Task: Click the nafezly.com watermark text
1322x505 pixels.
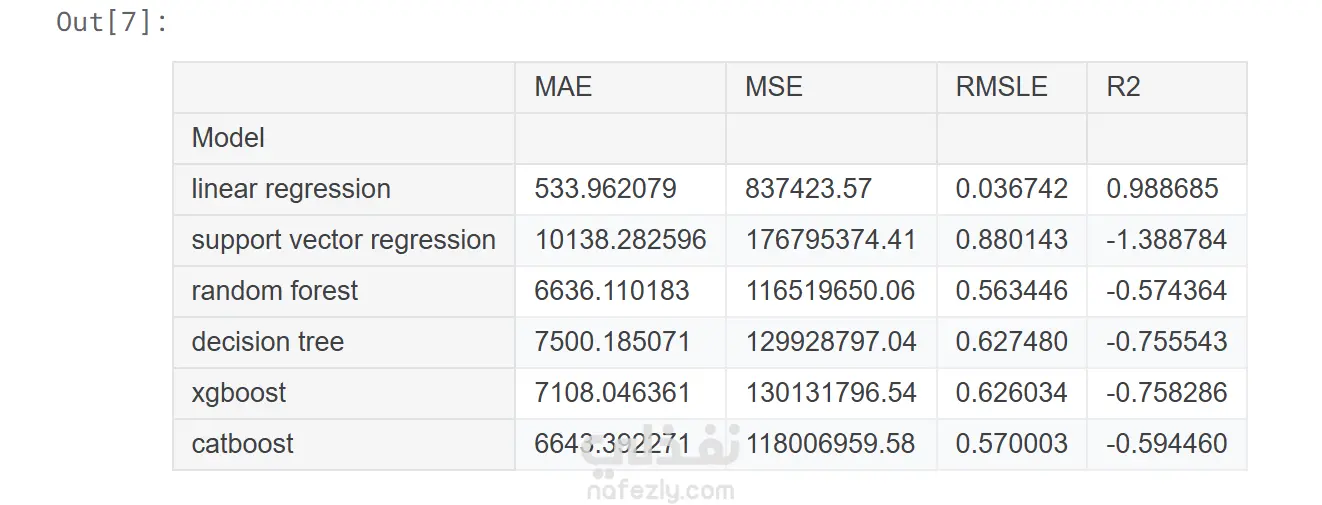Action: 661,491
